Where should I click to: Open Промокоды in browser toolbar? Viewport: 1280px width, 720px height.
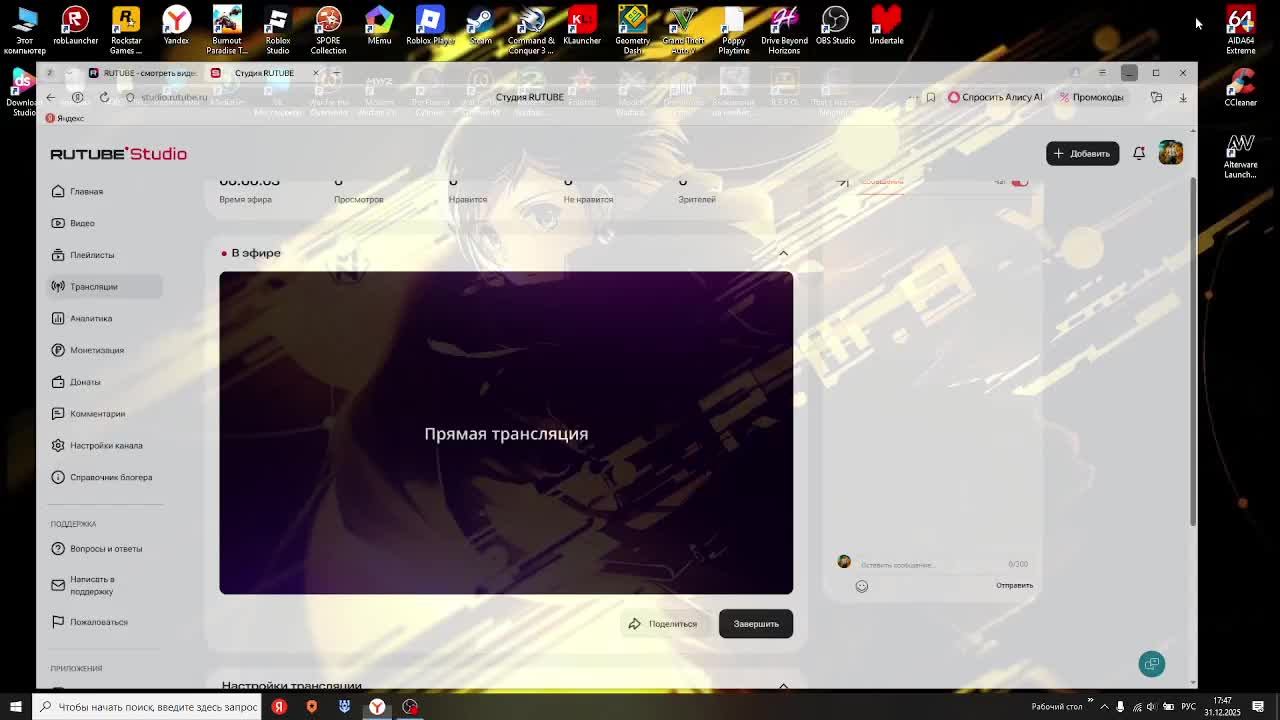[1091, 97]
